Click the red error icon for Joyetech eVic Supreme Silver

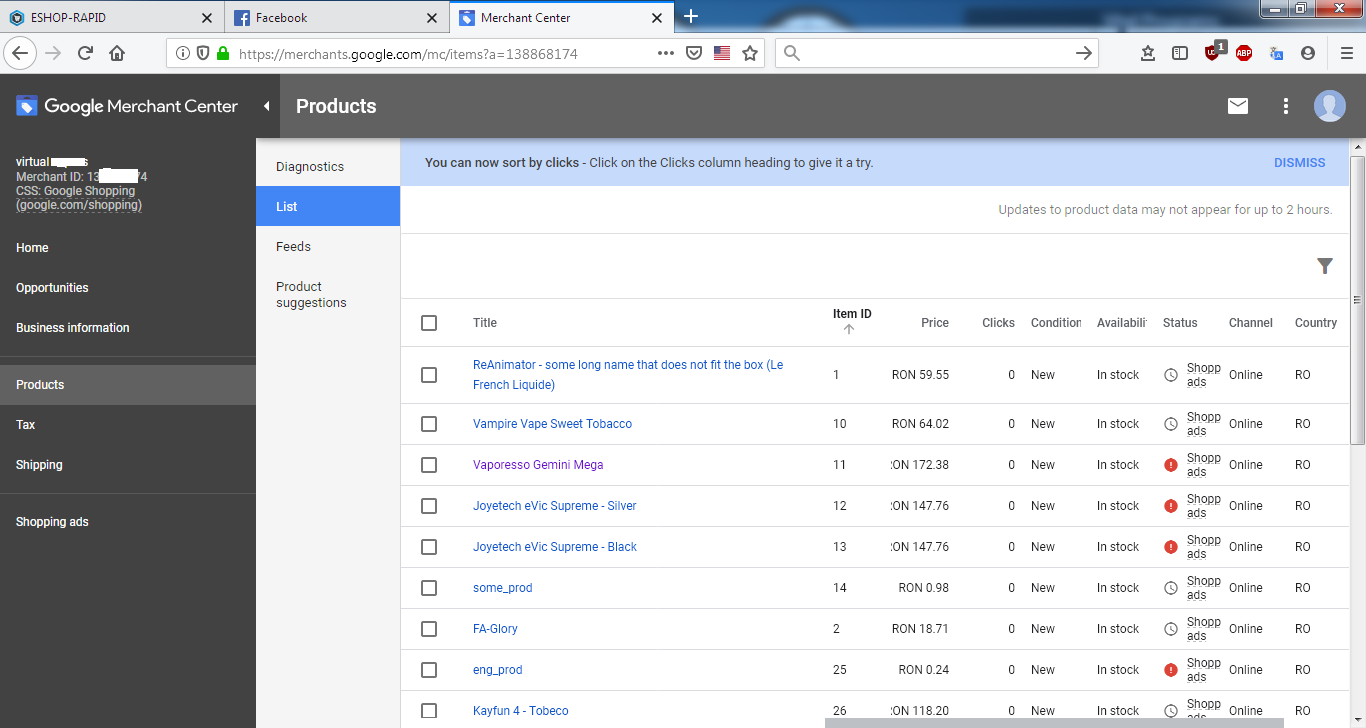pos(1171,506)
